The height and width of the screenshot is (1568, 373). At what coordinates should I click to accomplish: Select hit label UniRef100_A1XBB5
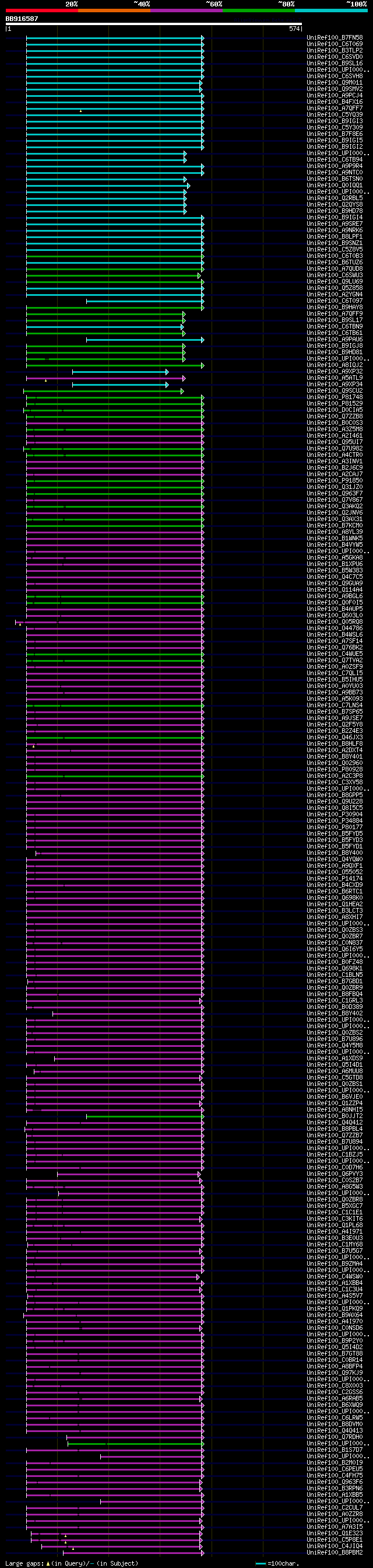(335, 1494)
